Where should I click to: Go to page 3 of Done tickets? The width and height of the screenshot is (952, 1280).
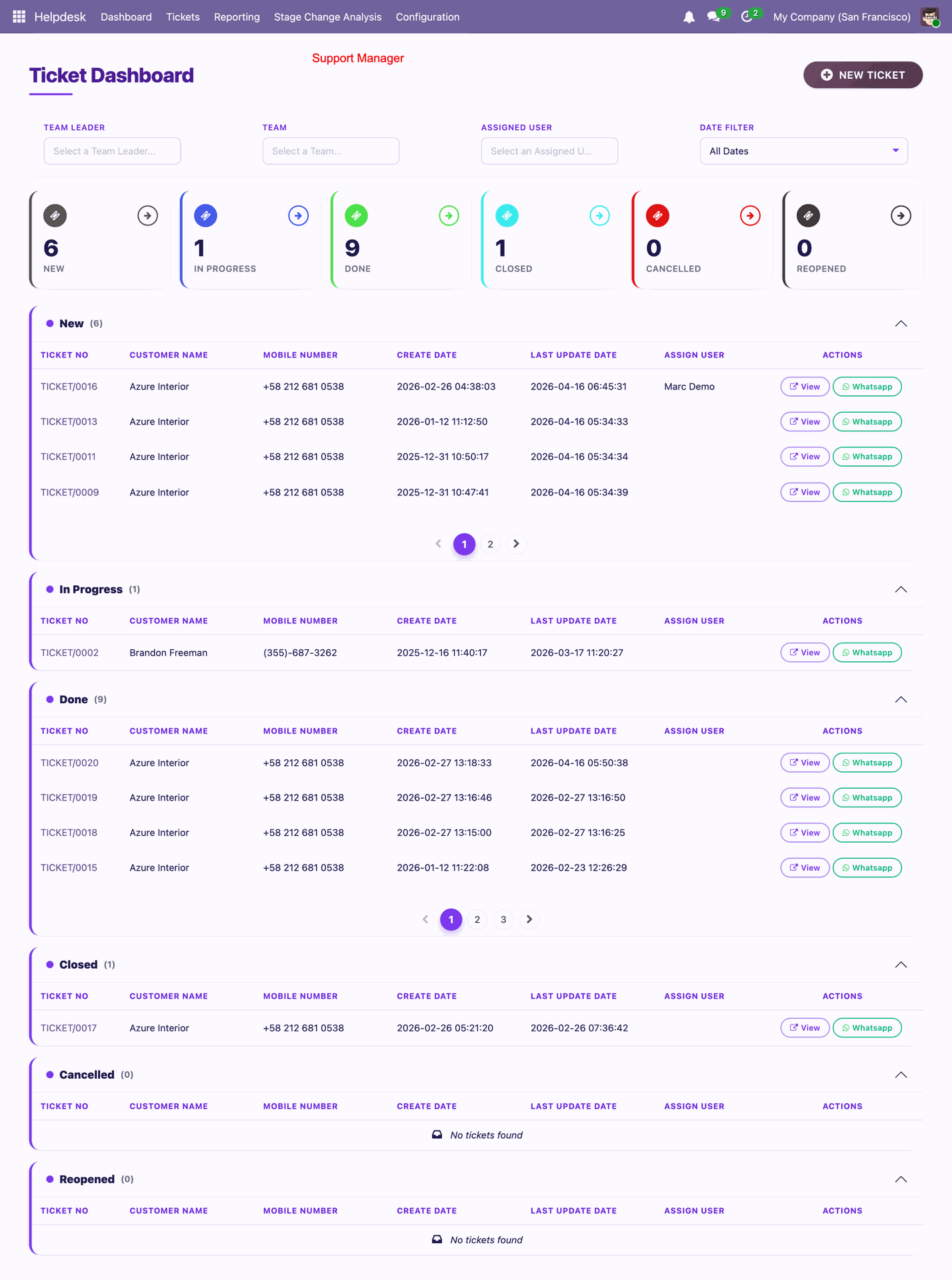(503, 919)
